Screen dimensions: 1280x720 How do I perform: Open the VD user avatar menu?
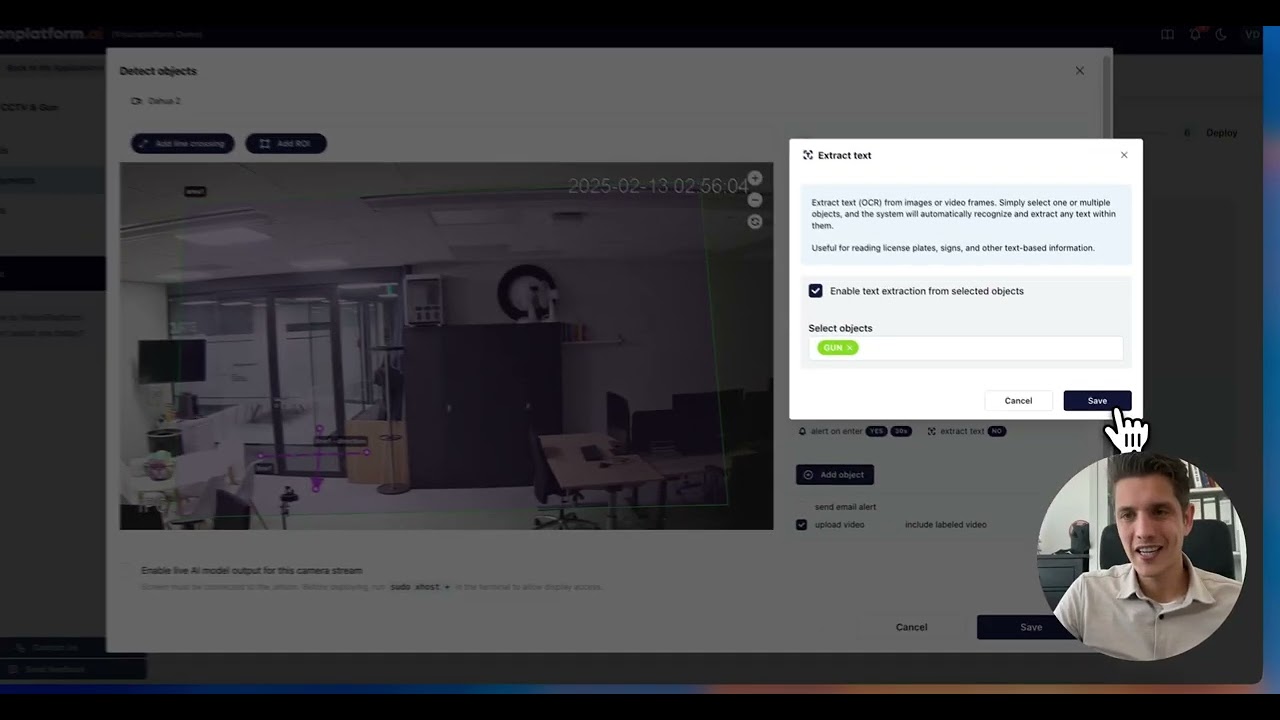coord(1252,34)
